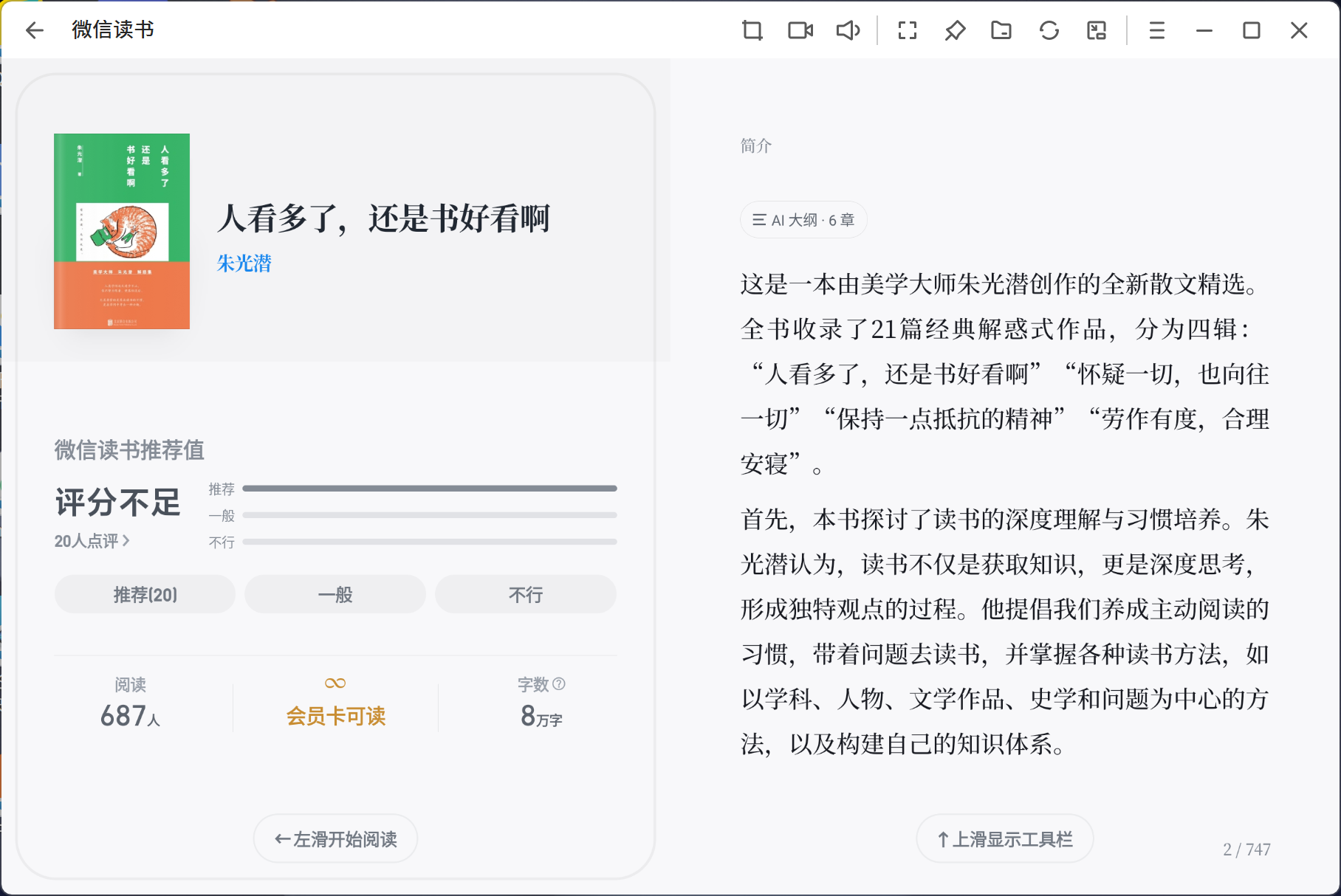This screenshot has height=896, width=1341.
Task: Click the refresh rotate icon
Action: coord(1049,30)
